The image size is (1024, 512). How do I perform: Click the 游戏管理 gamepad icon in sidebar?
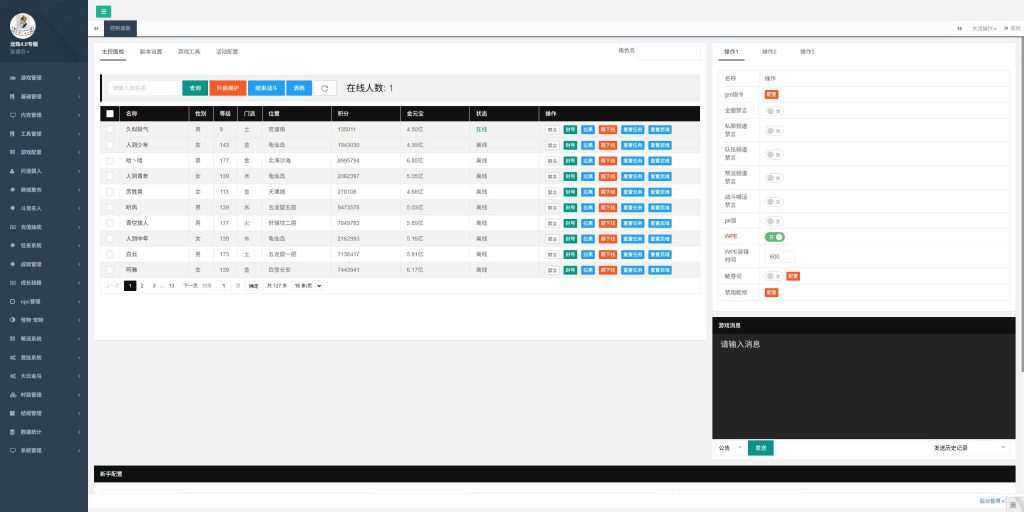[12, 77]
